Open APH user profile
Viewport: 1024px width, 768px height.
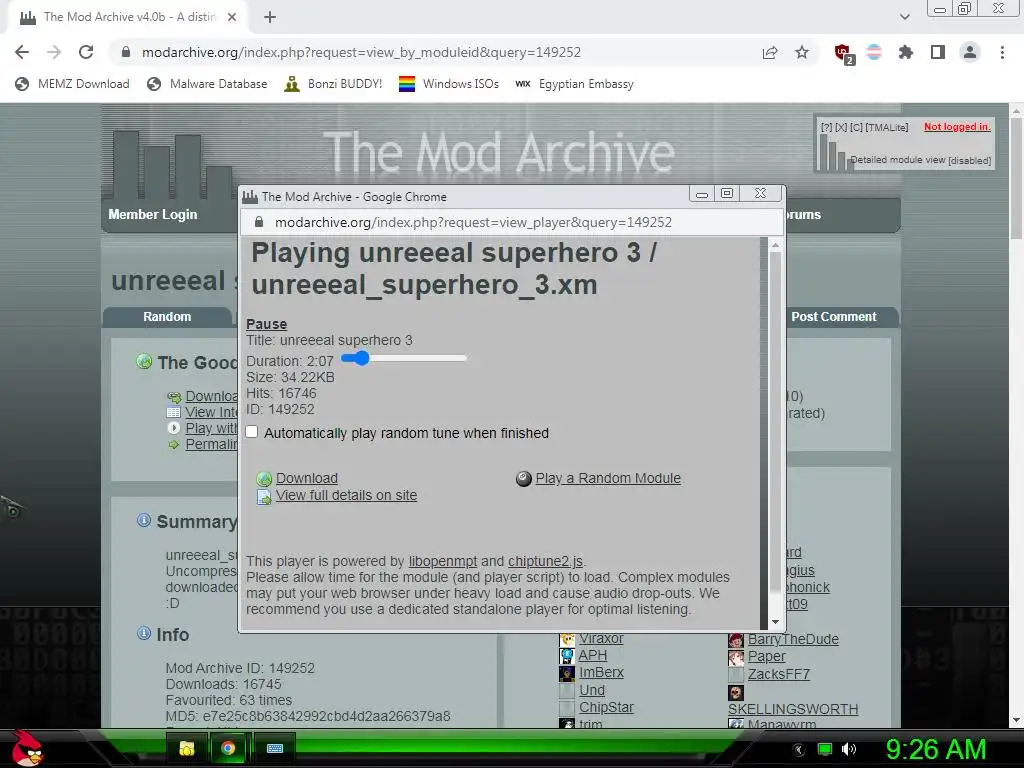coord(593,655)
